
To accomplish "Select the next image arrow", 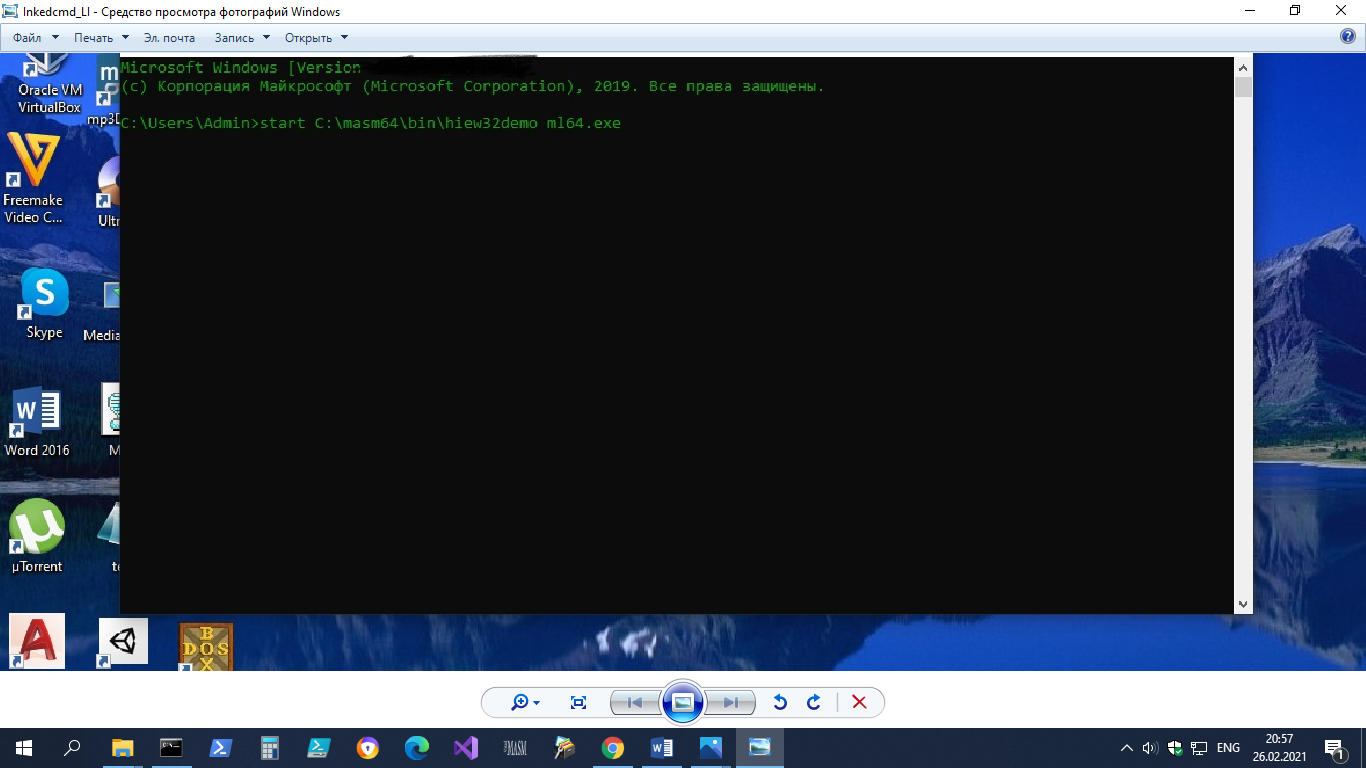I will tap(731, 703).
